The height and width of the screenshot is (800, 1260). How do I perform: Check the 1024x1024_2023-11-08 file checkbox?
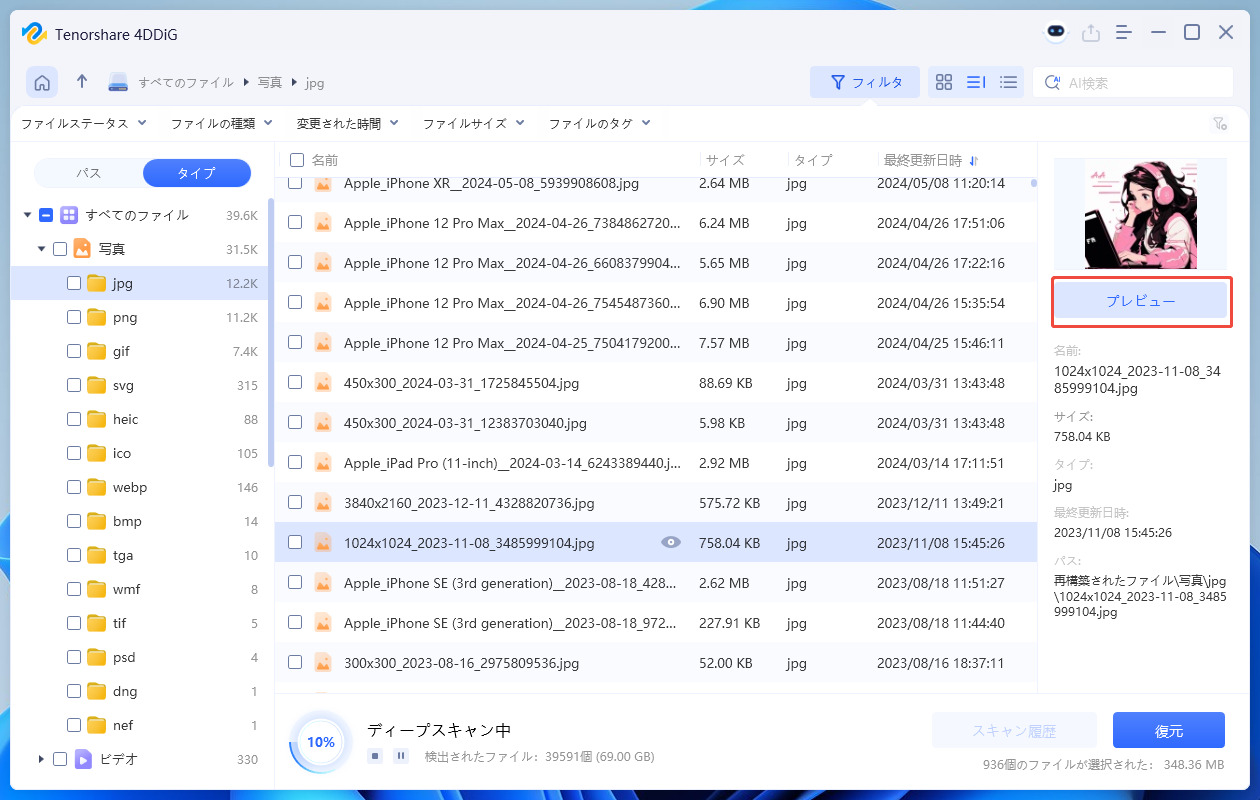[x=295, y=542]
